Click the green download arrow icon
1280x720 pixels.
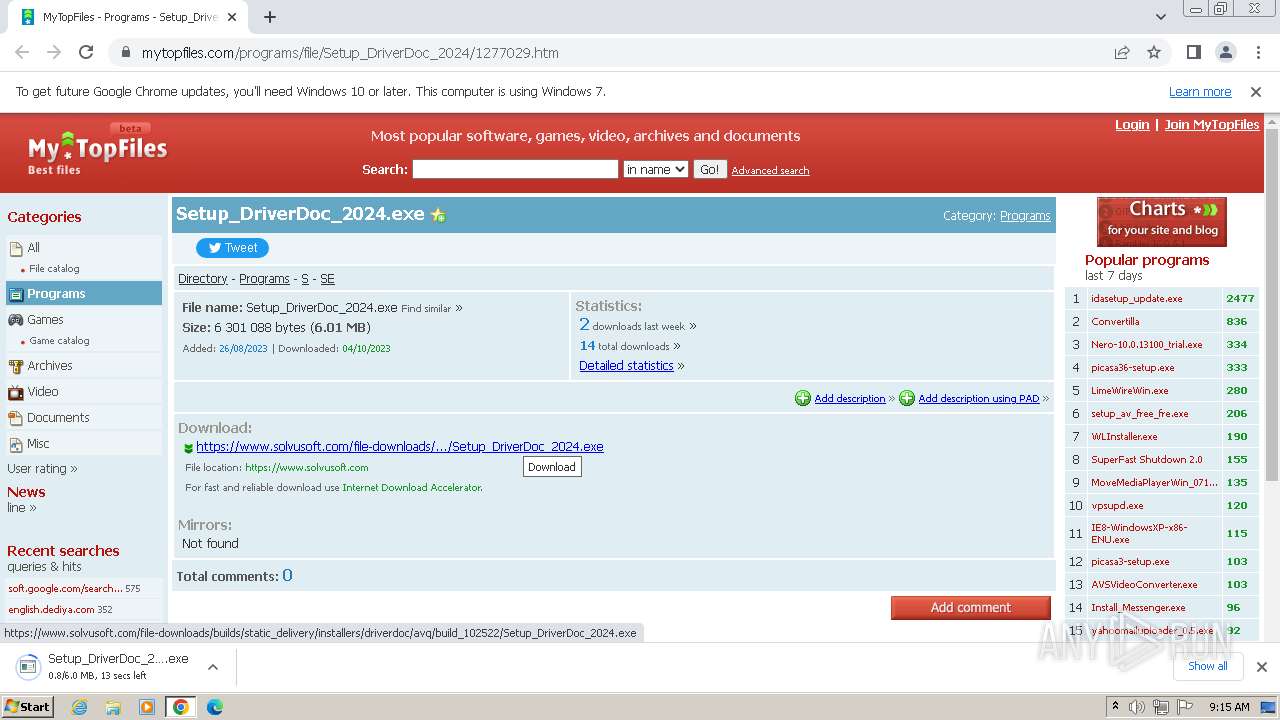tap(188, 448)
